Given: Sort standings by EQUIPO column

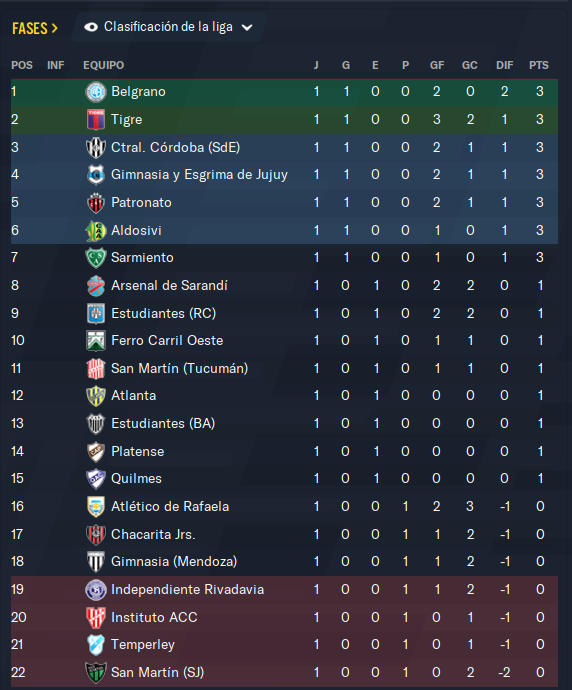Looking at the screenshot, I should (x=103, y=65).
